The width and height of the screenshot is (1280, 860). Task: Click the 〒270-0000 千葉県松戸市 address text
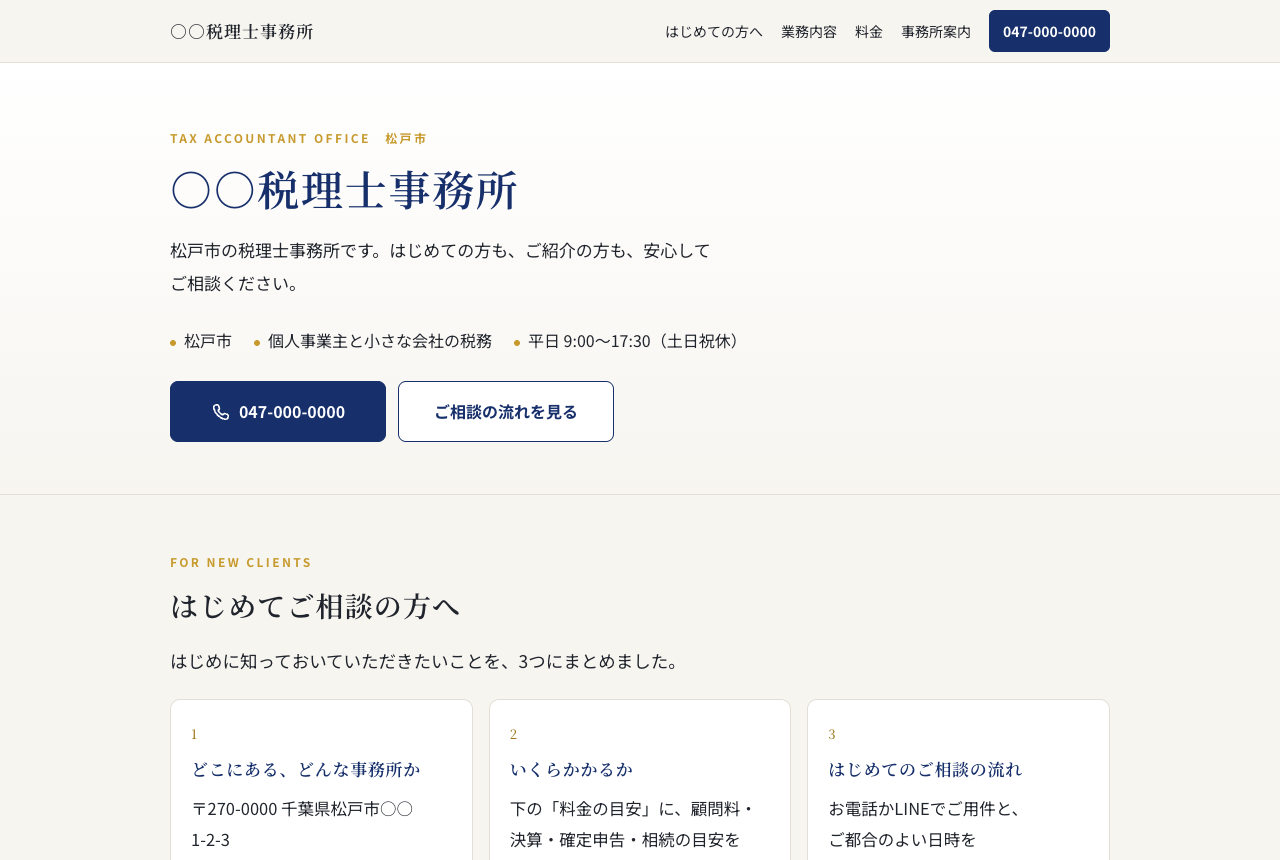tap(302, 824)
